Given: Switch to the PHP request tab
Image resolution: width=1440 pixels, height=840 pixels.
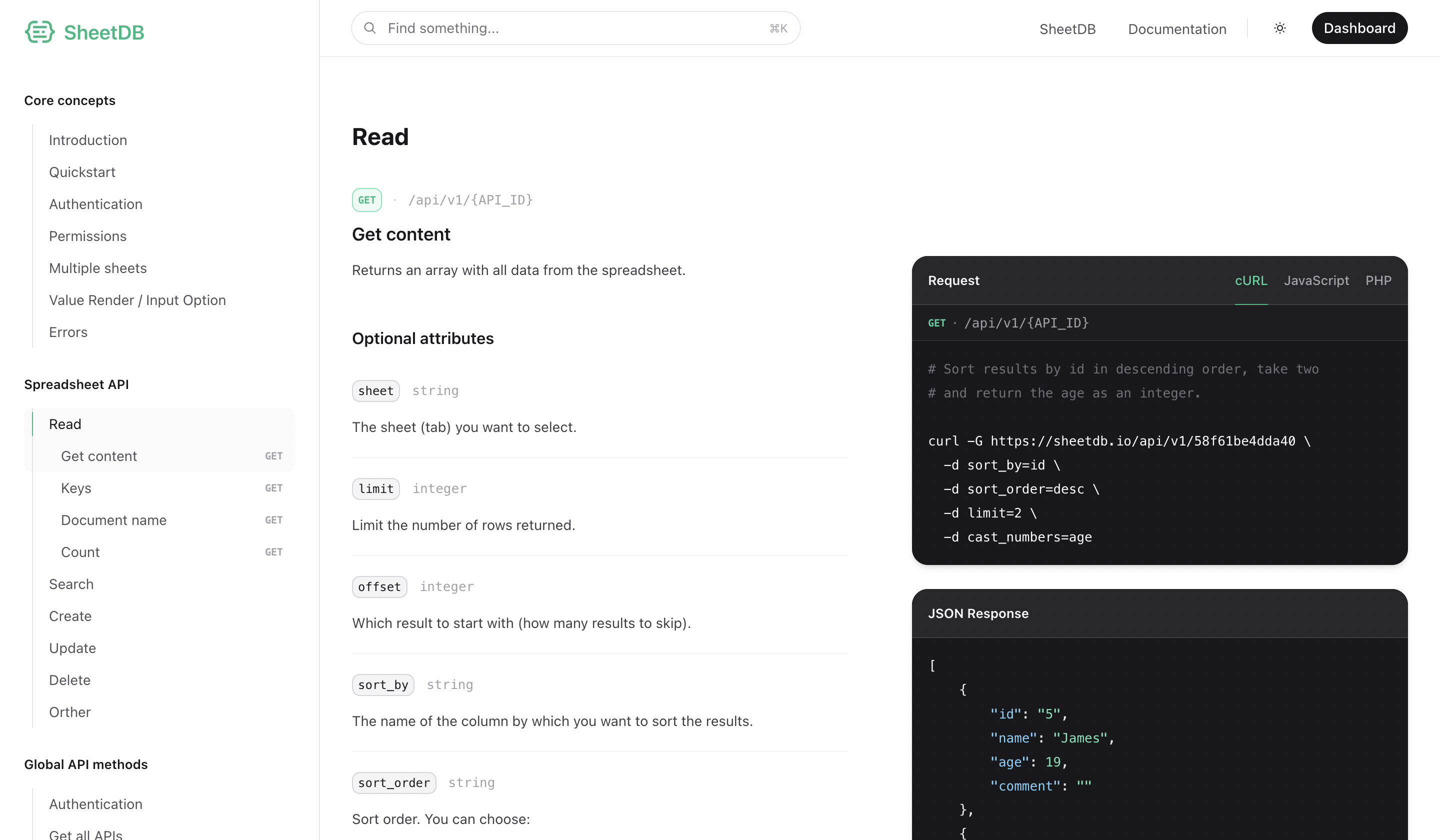Looking at the screenshot, I should pos(1378,280).
